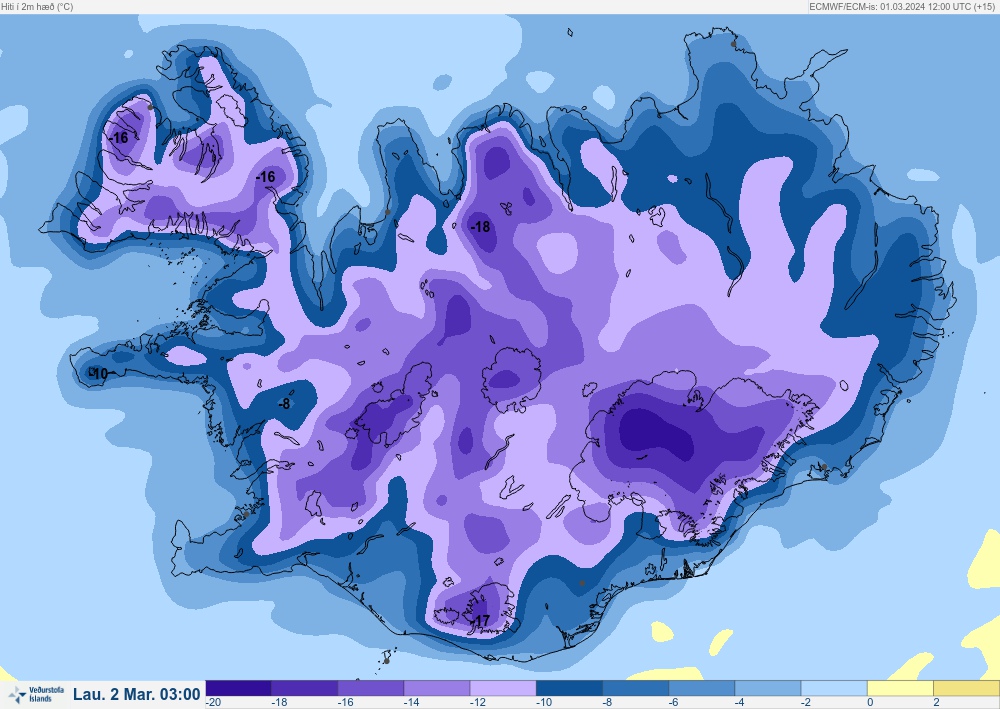Select the pale yellow 0 to 2 legend swatch
Image resolution: width=1000 pixels, height=709 pixels.
(x=901, y=688)
